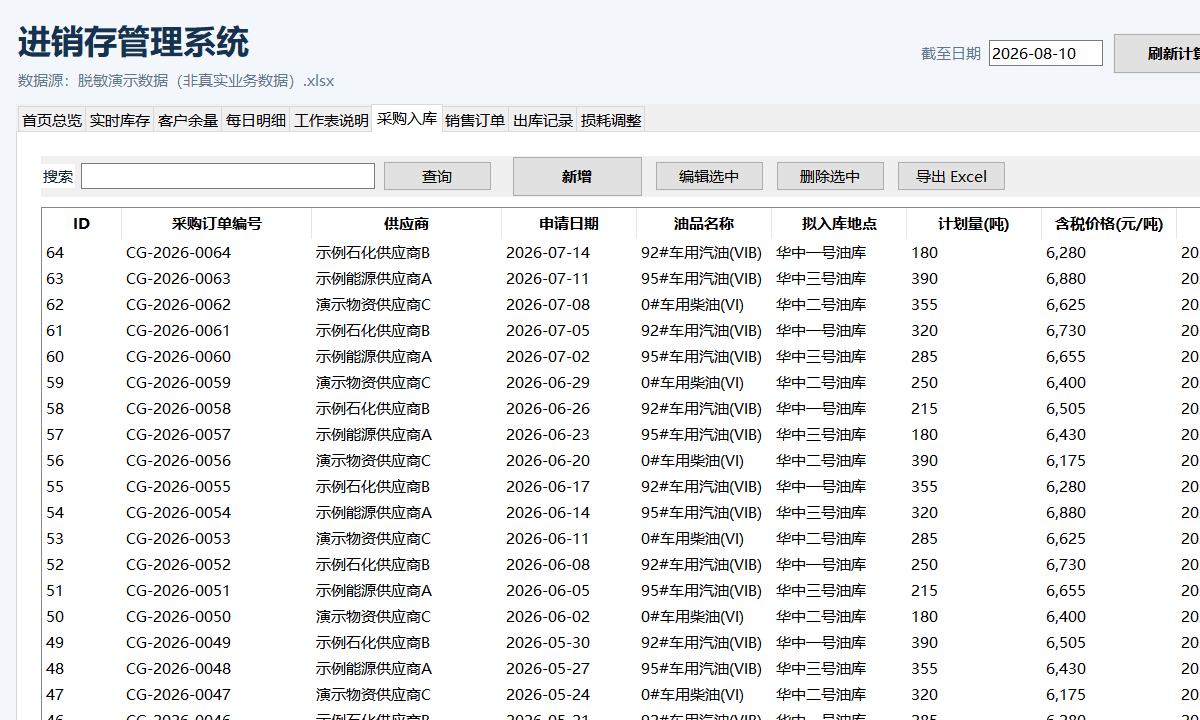Viewport: 1200px width, 720px height.
Task: Select order cell CG-2026-0058
Action: pyautogui.click(x=178, y=408)
